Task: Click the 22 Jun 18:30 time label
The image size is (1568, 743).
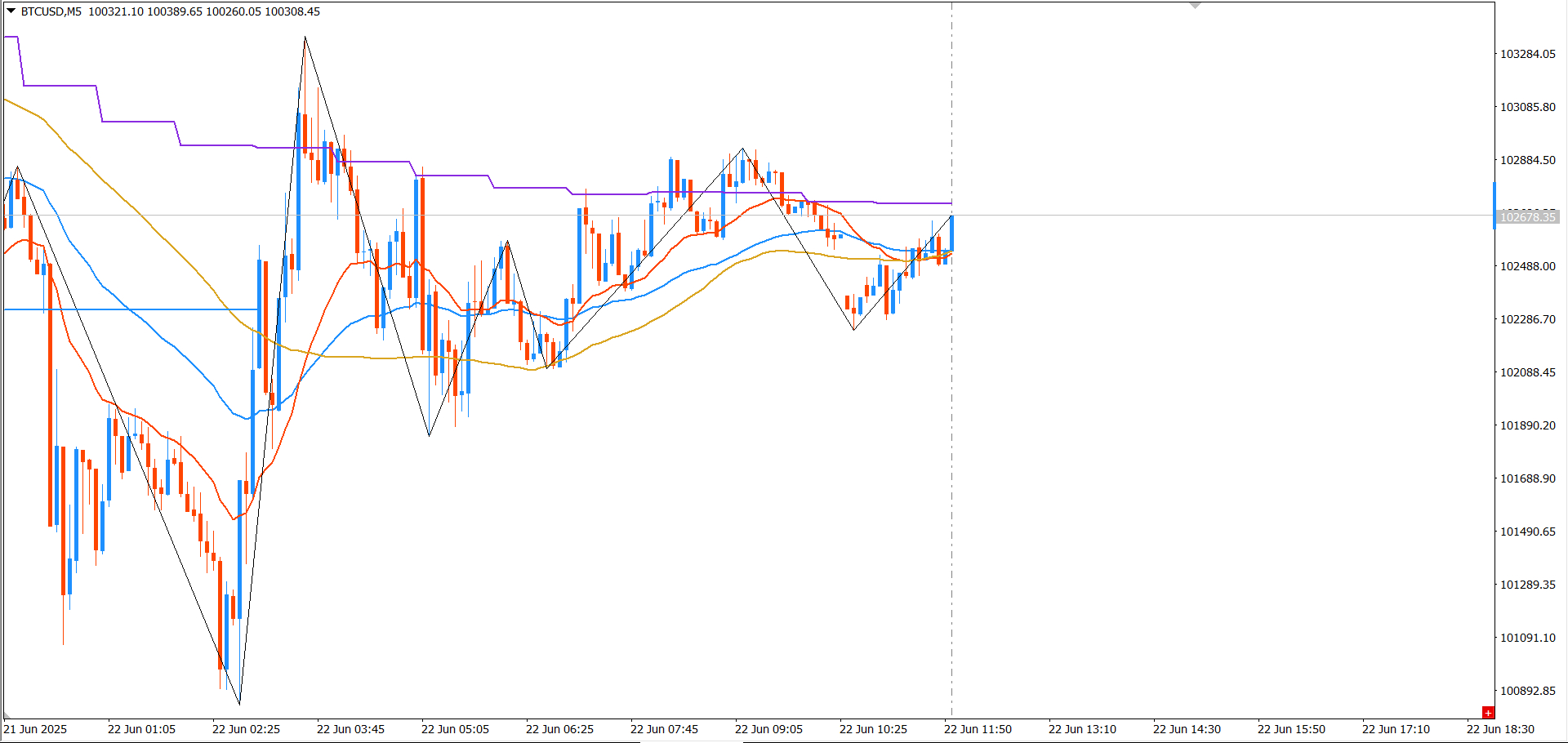Action: [x=1500, y=729]
